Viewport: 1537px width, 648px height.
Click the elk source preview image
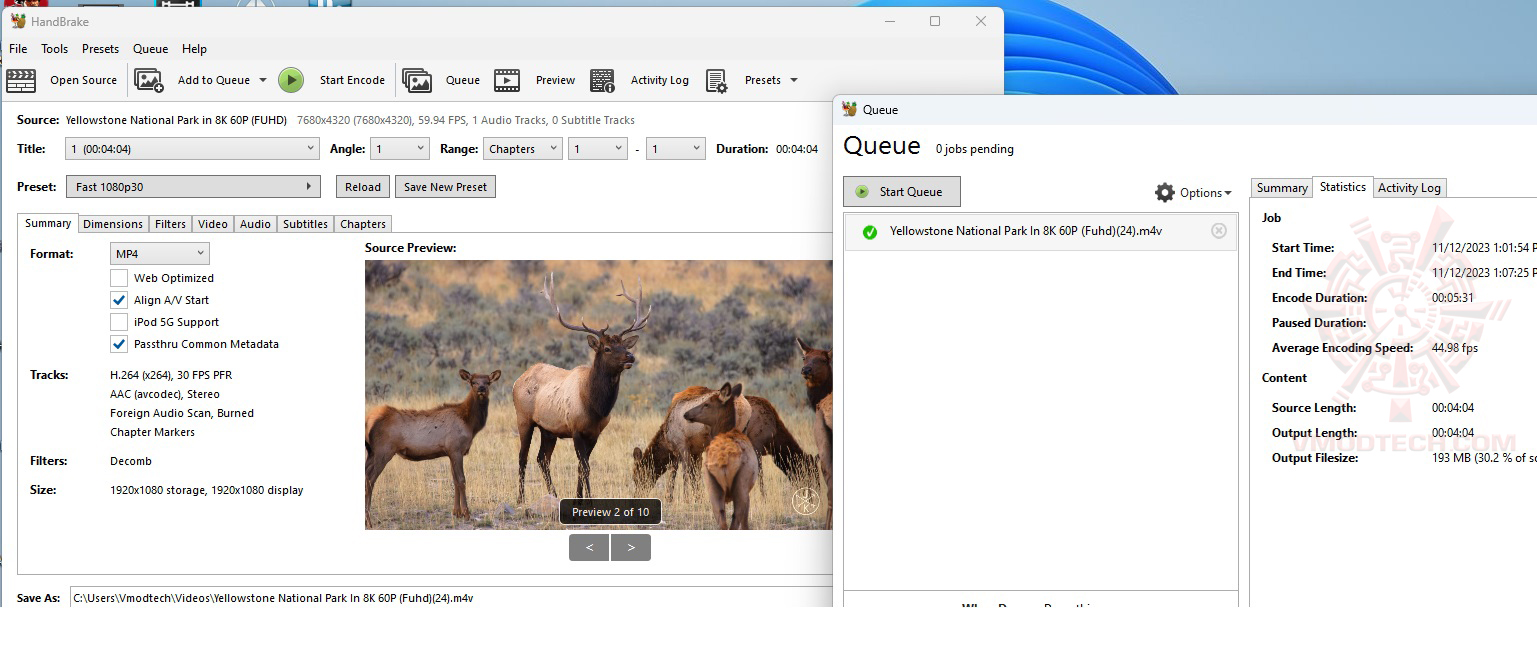[x=598, y=395]
